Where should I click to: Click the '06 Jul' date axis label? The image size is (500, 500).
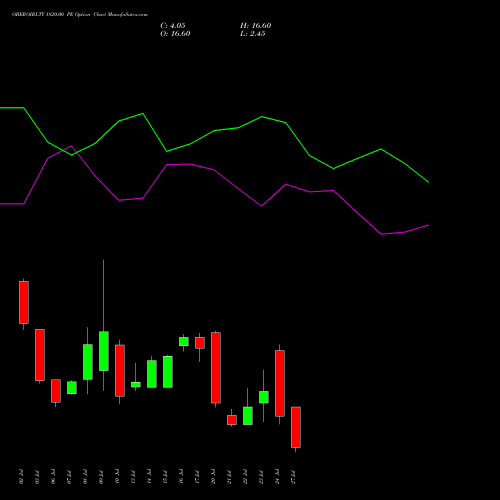53,477
